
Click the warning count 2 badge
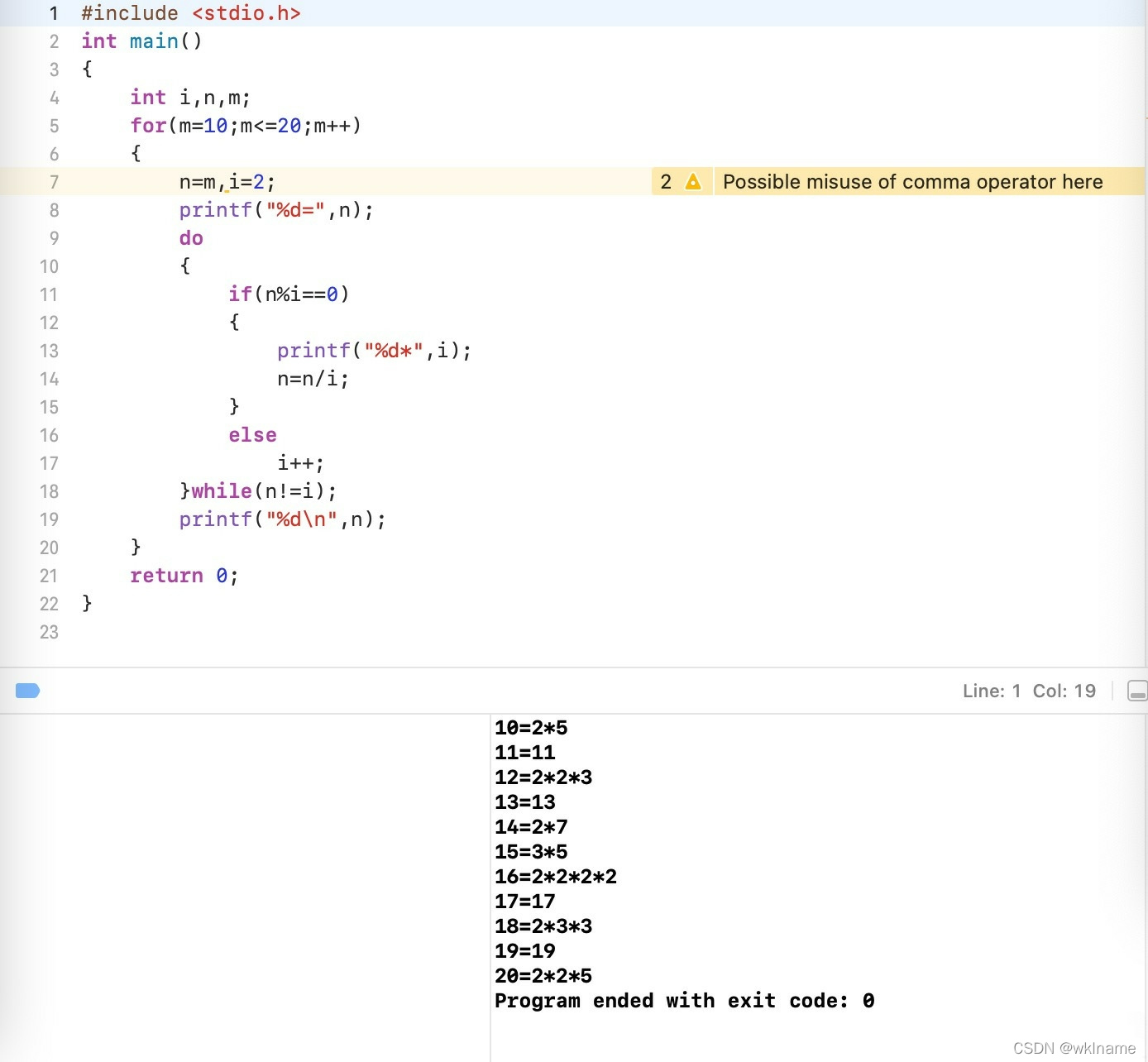[666, 182]
